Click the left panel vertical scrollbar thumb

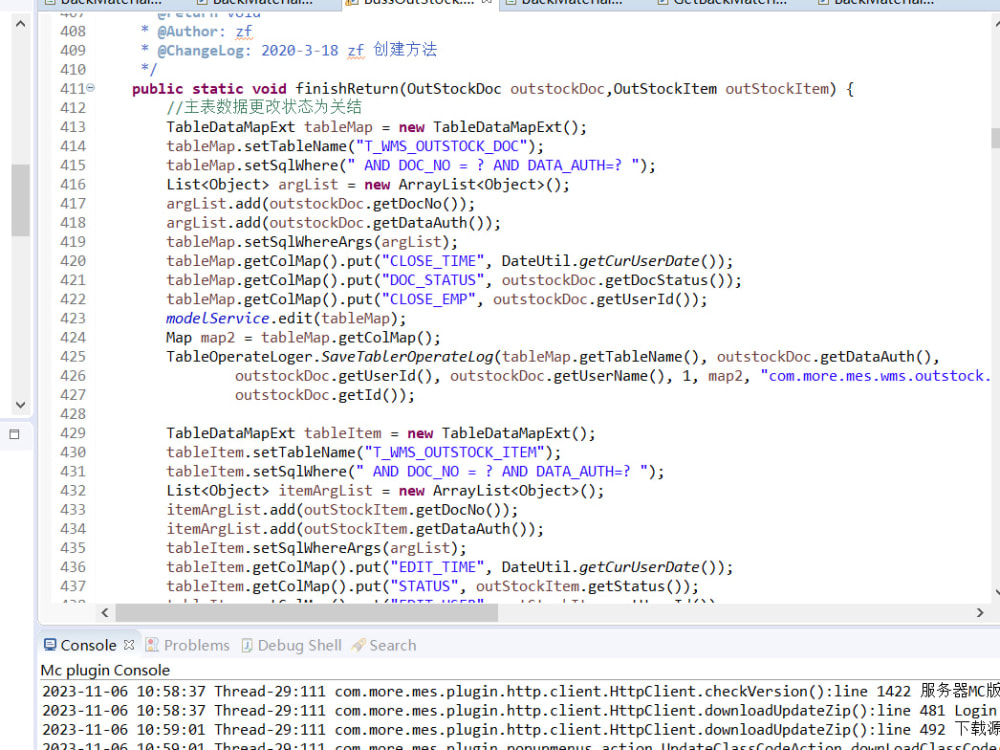pyautogui.click(x=20, y=200)
